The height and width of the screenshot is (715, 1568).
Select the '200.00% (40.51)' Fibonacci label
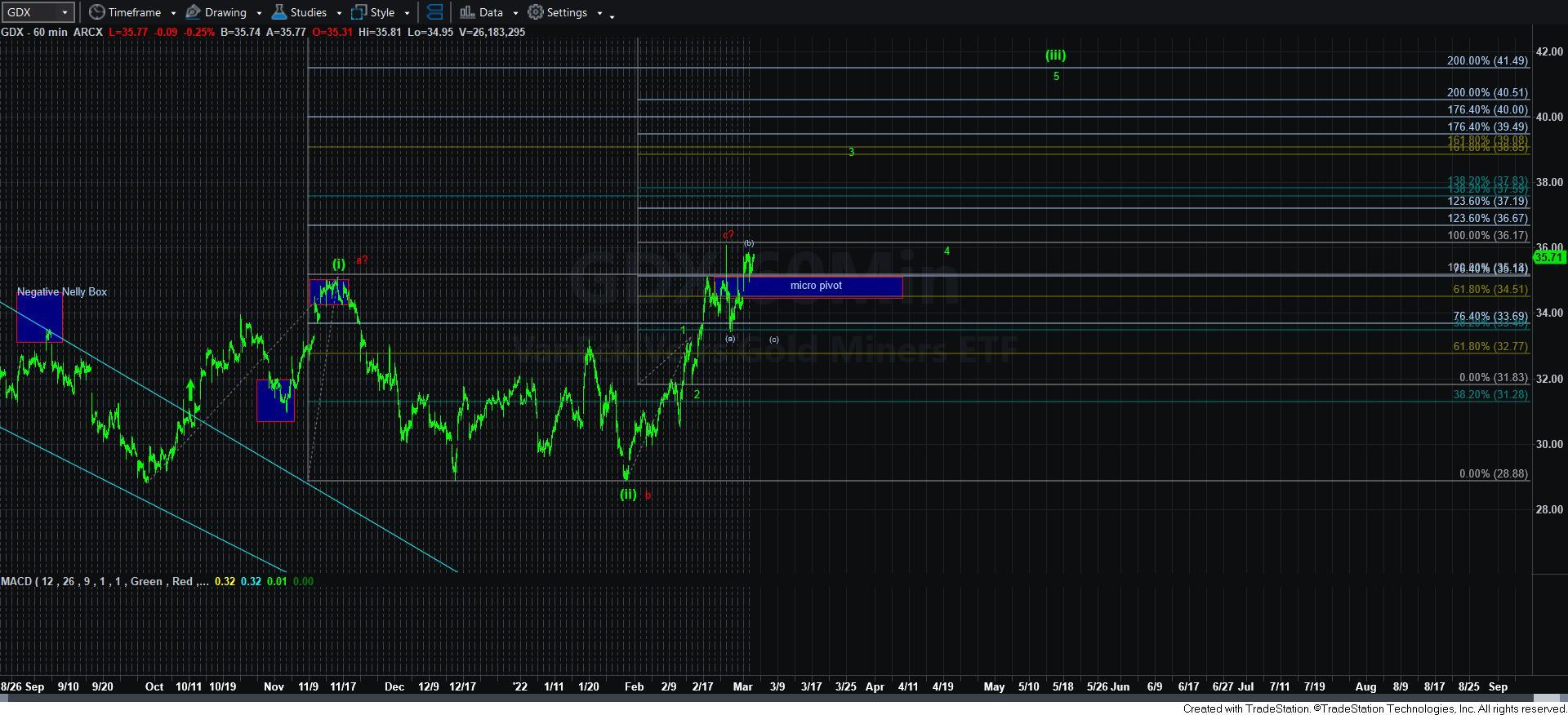pos(1487,93)
